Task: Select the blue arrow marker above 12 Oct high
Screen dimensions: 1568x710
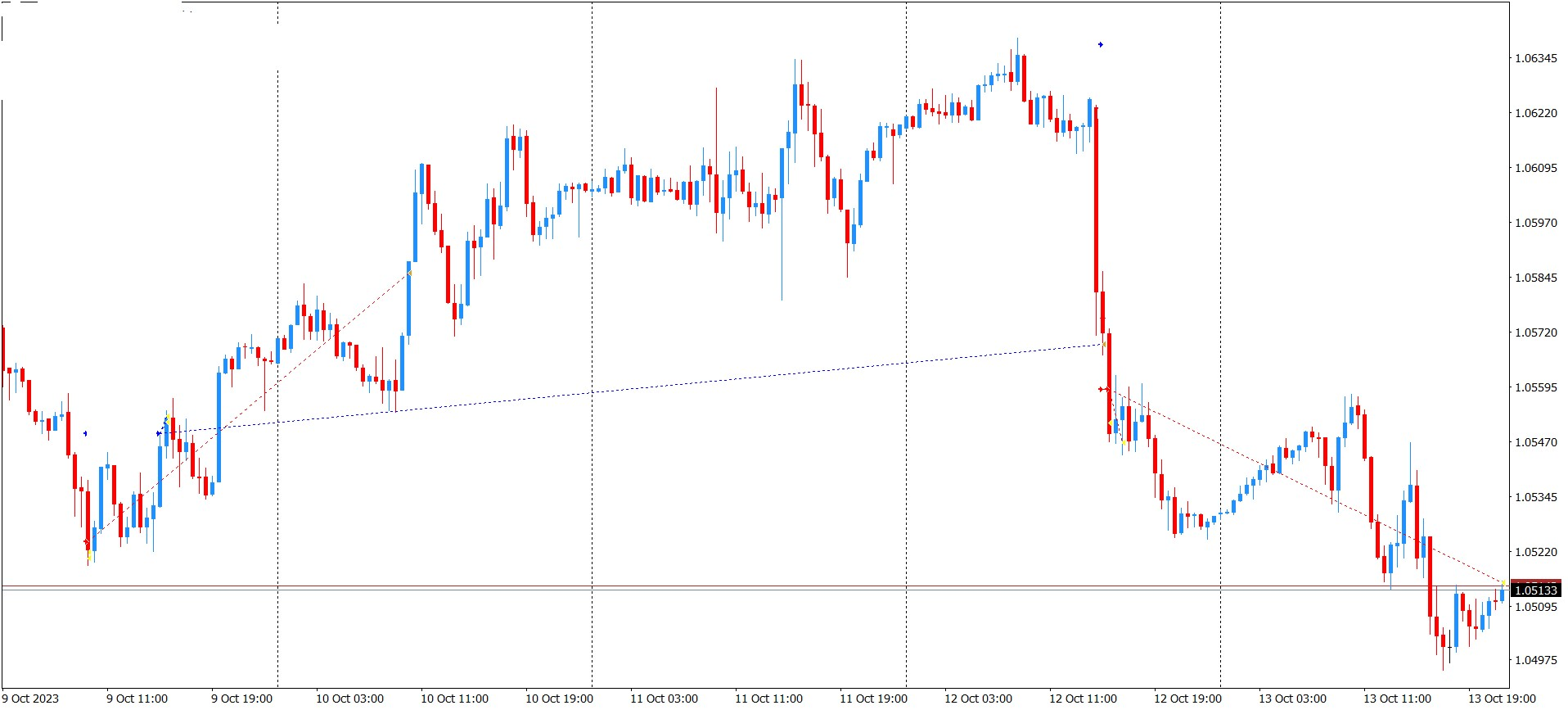Action: tap(1101, 44)
